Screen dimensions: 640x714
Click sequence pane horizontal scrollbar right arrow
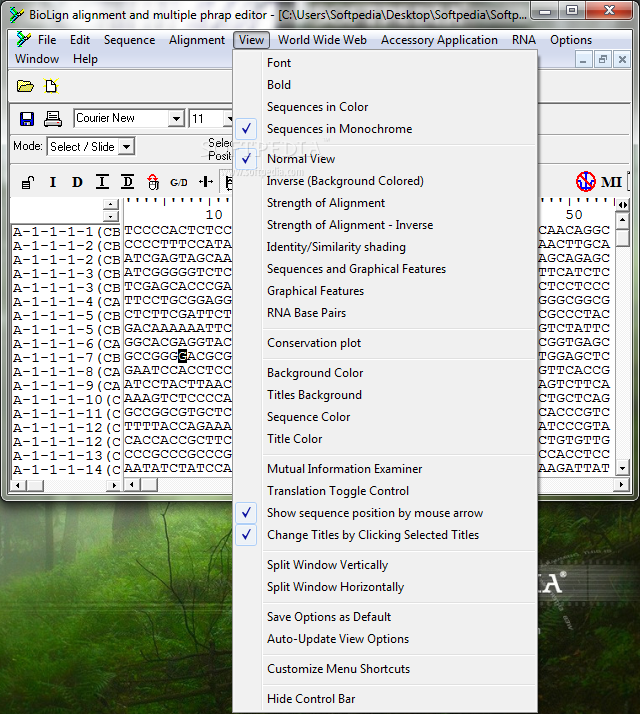click(x=621, y=485)
